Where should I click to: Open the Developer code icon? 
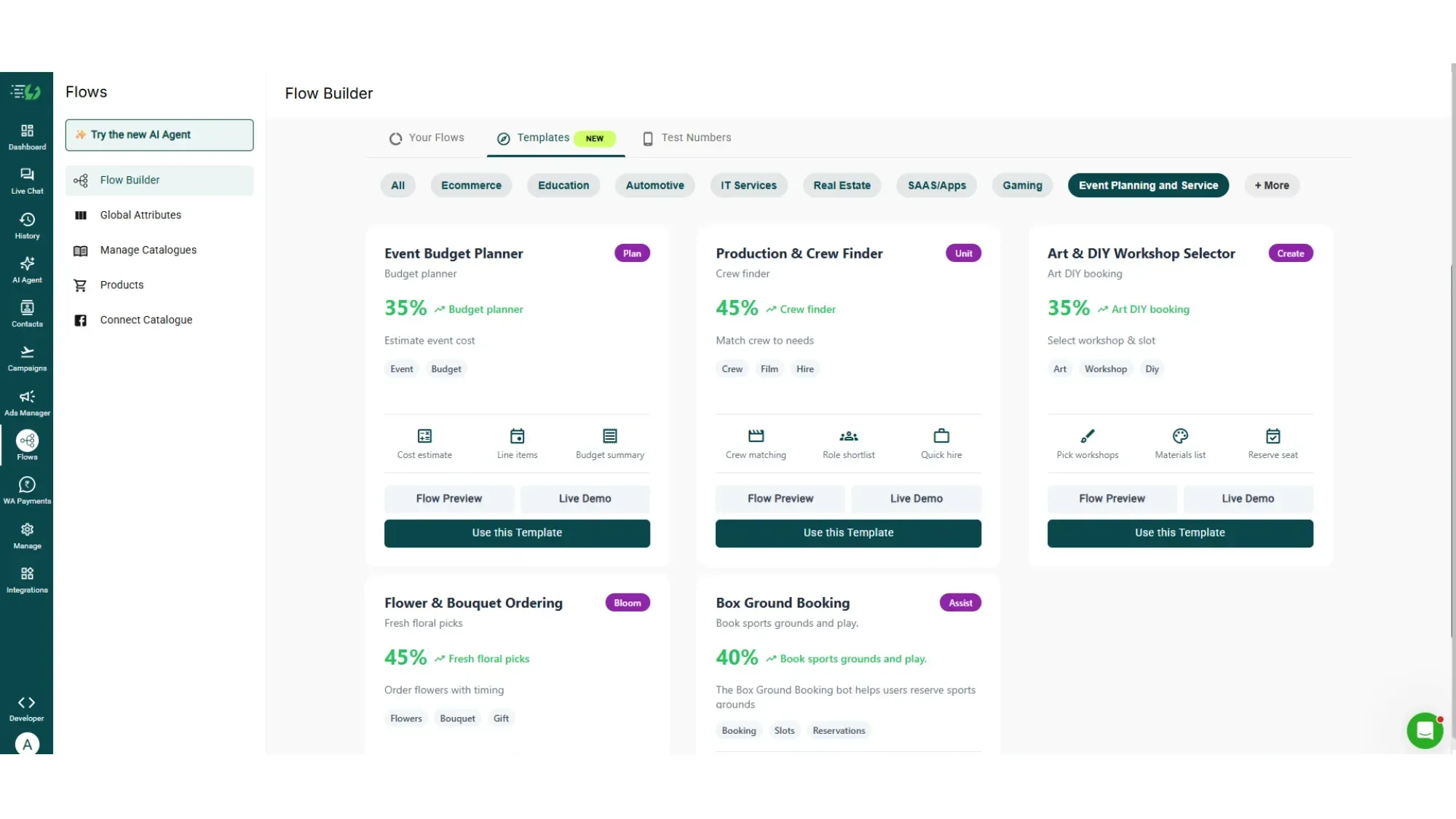pyautogui.click(x=27, y=708)
